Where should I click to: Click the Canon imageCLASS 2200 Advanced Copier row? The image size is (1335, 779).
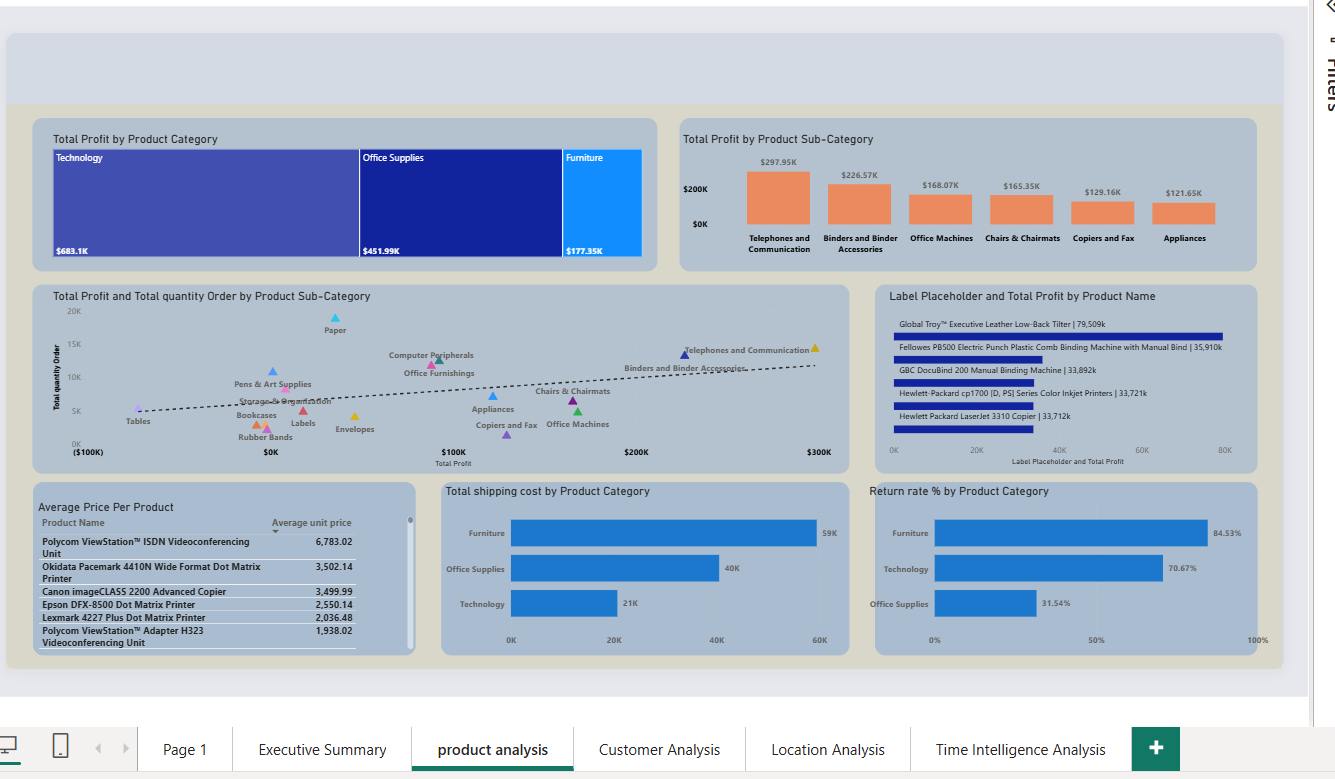tap(198, 592)
